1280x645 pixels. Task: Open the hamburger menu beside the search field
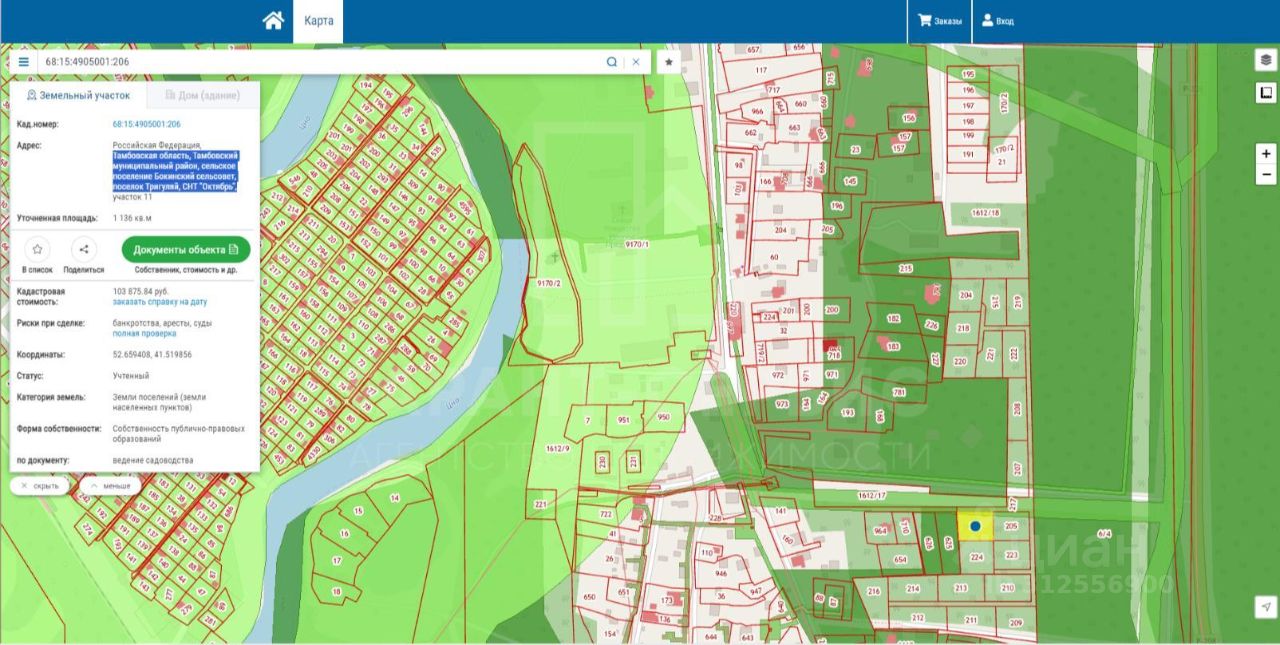pos(24,61)
